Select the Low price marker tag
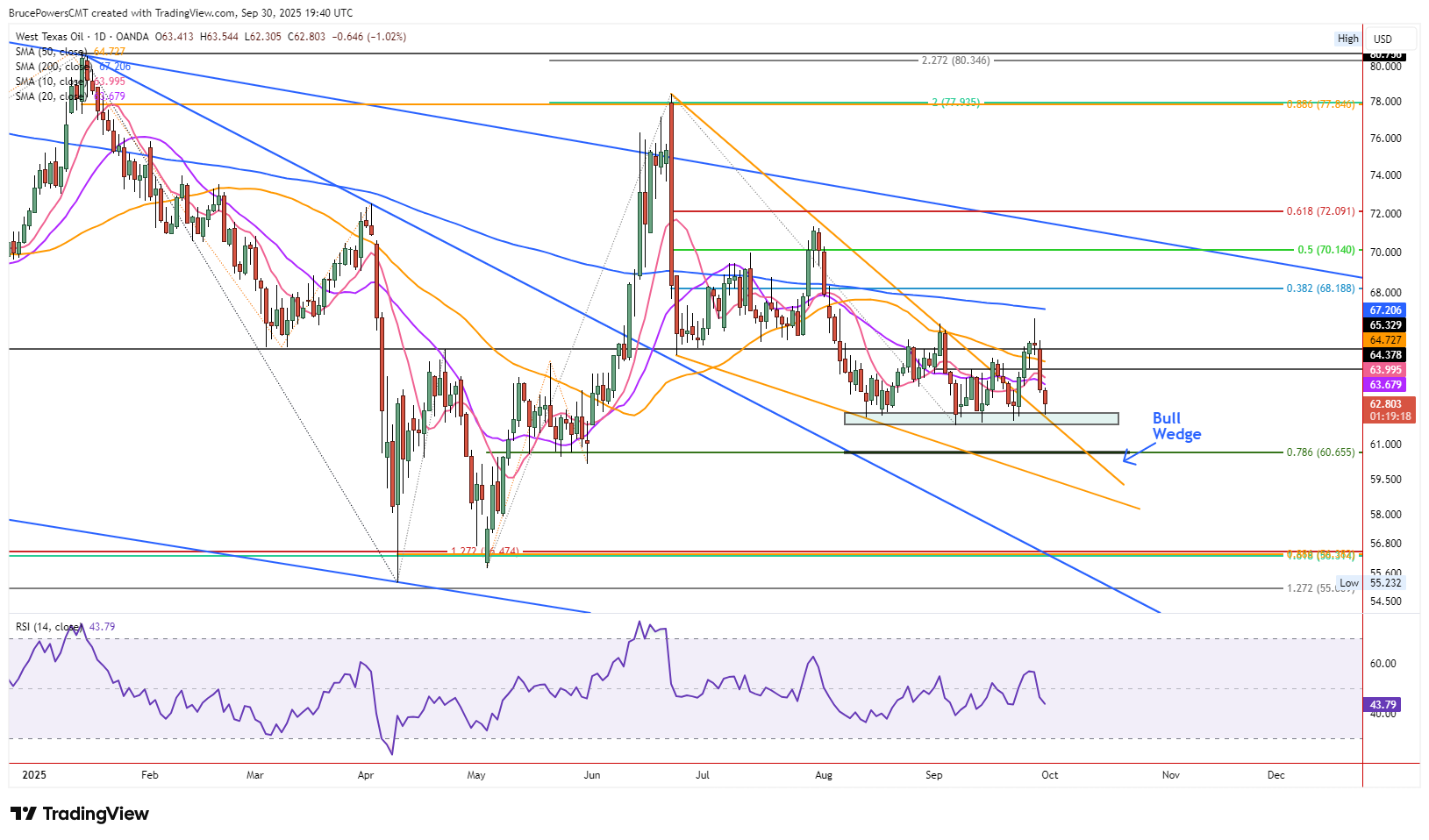Image resolution: width=1429 pixels, height=840 pixels. pos(1348,583)
